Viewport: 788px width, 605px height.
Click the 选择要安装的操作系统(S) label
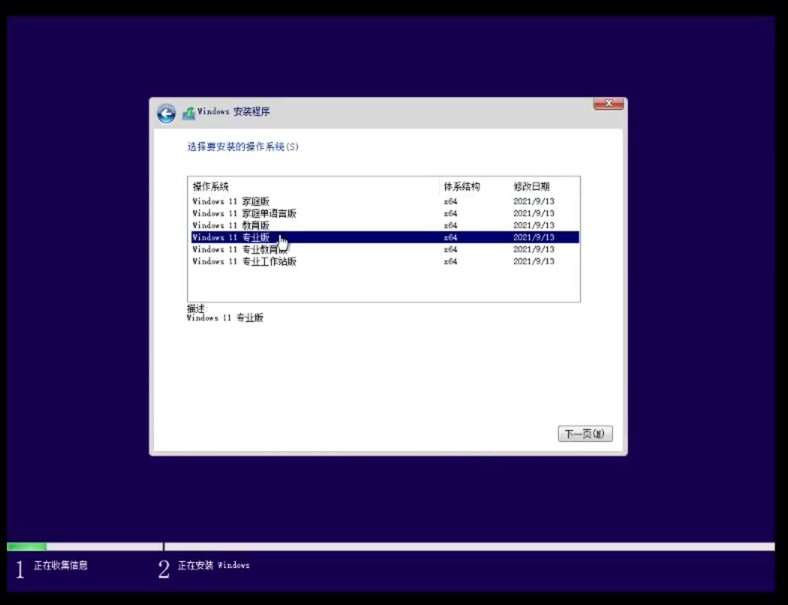click(243, 147)
